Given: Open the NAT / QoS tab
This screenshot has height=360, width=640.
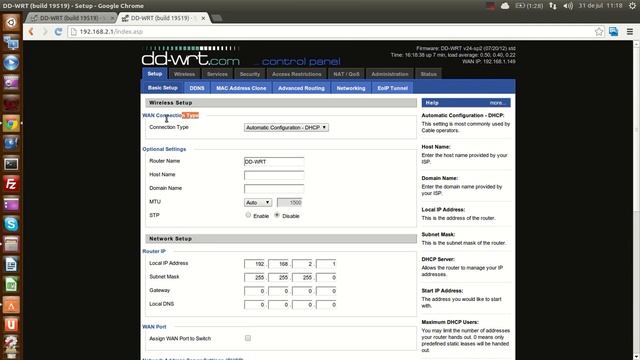Looking at the screenshot, I should click(x=346, y=74).
